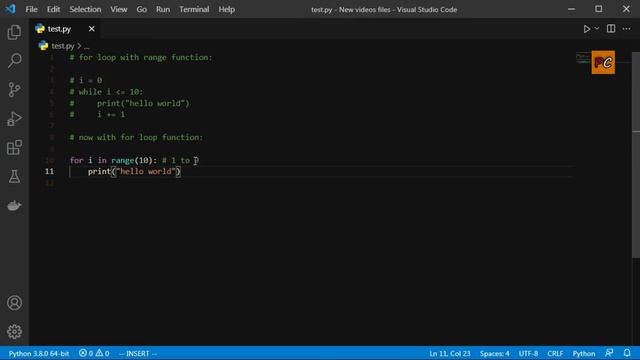Click the INSERT vim mode indicator
The width and height of the screenshot is (640, 360).
138,353
